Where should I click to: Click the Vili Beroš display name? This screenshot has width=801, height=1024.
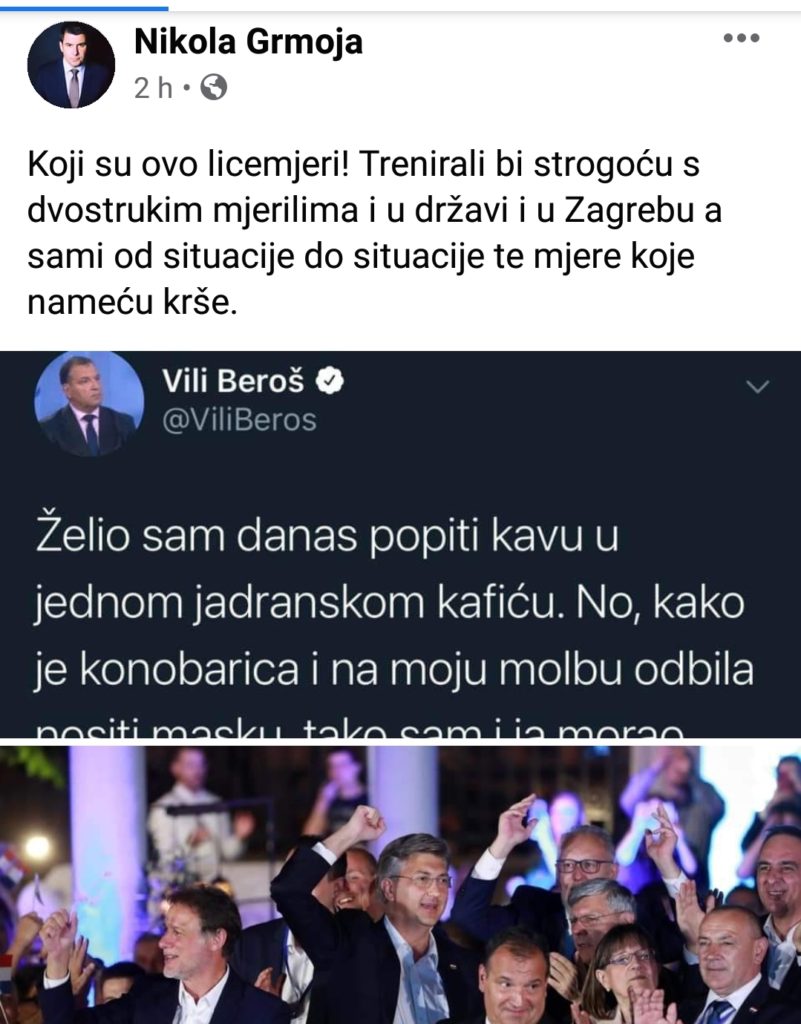[233, 380]
